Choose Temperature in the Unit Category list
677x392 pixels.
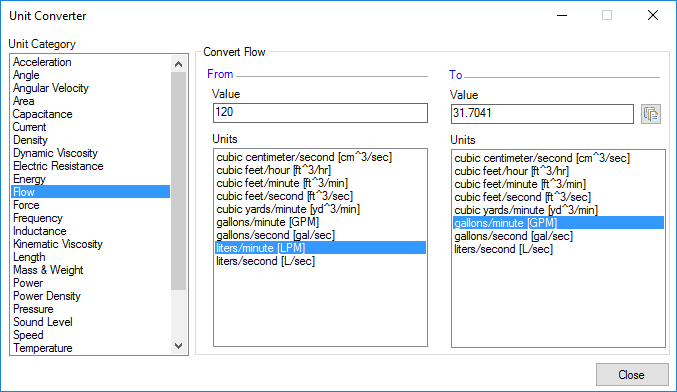click(x=43, y=348)
